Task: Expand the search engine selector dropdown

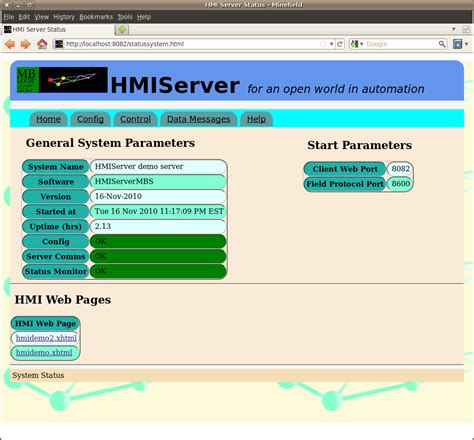Action: [x=357, y=44]
